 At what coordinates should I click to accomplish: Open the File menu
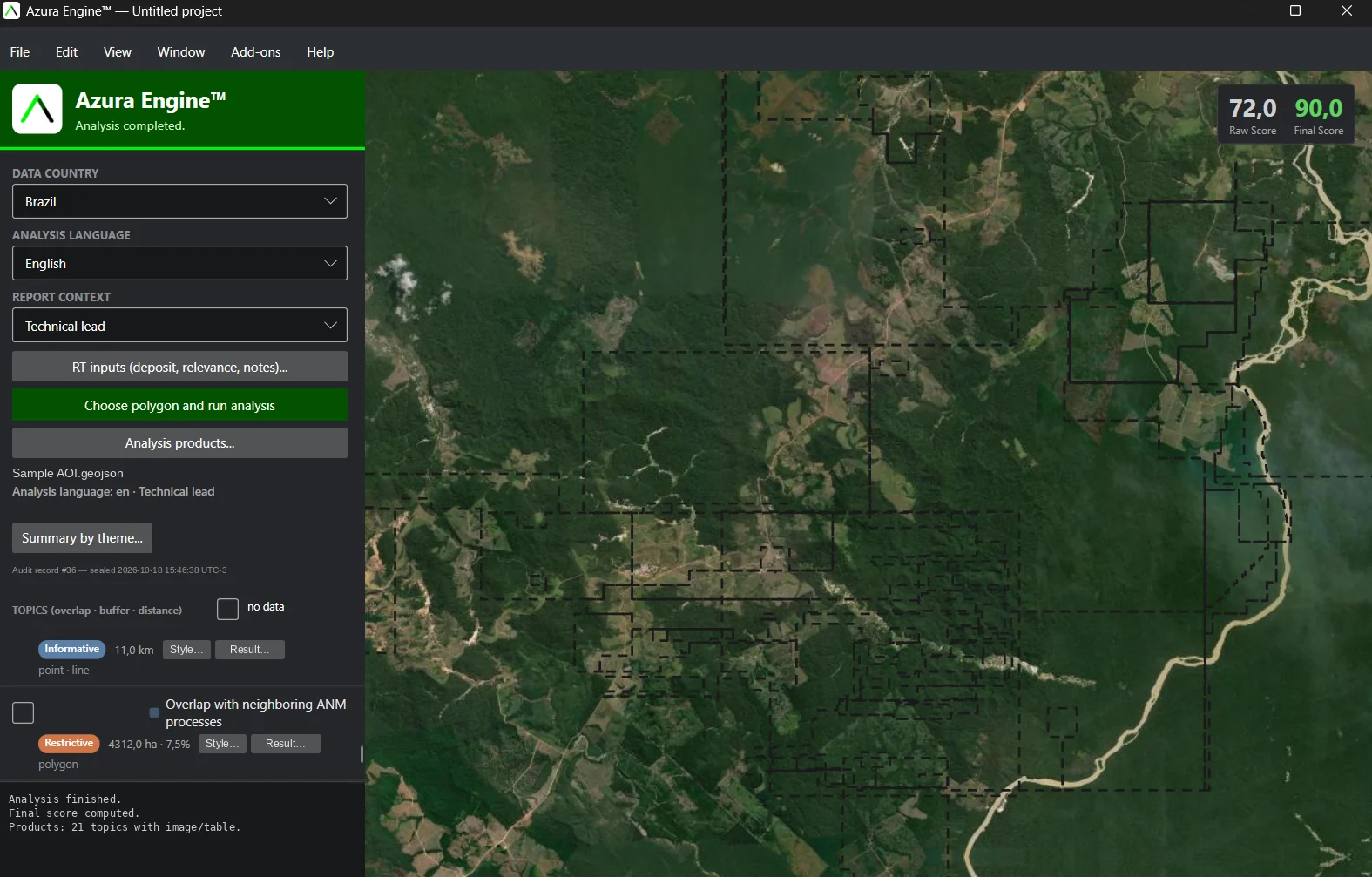click(x=20, y=52)
